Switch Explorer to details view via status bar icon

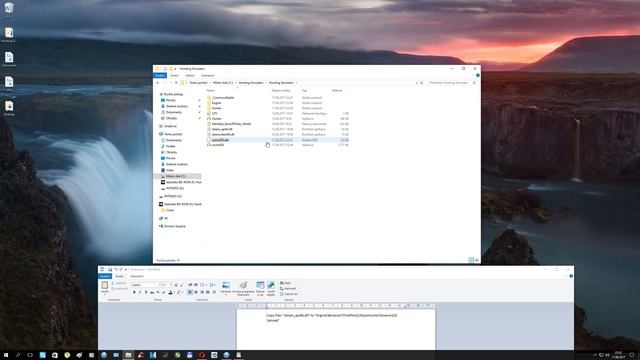click(x=471, y=260)
